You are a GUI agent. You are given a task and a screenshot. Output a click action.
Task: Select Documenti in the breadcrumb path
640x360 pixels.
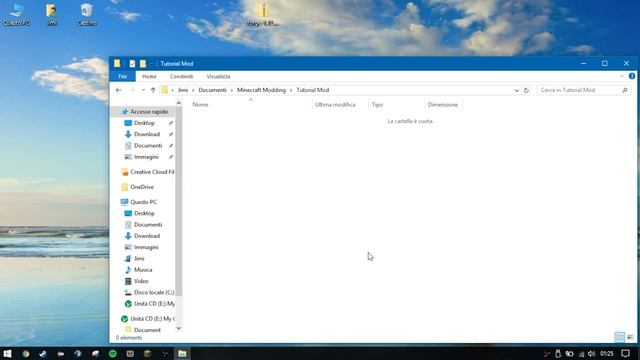point(212,90)
